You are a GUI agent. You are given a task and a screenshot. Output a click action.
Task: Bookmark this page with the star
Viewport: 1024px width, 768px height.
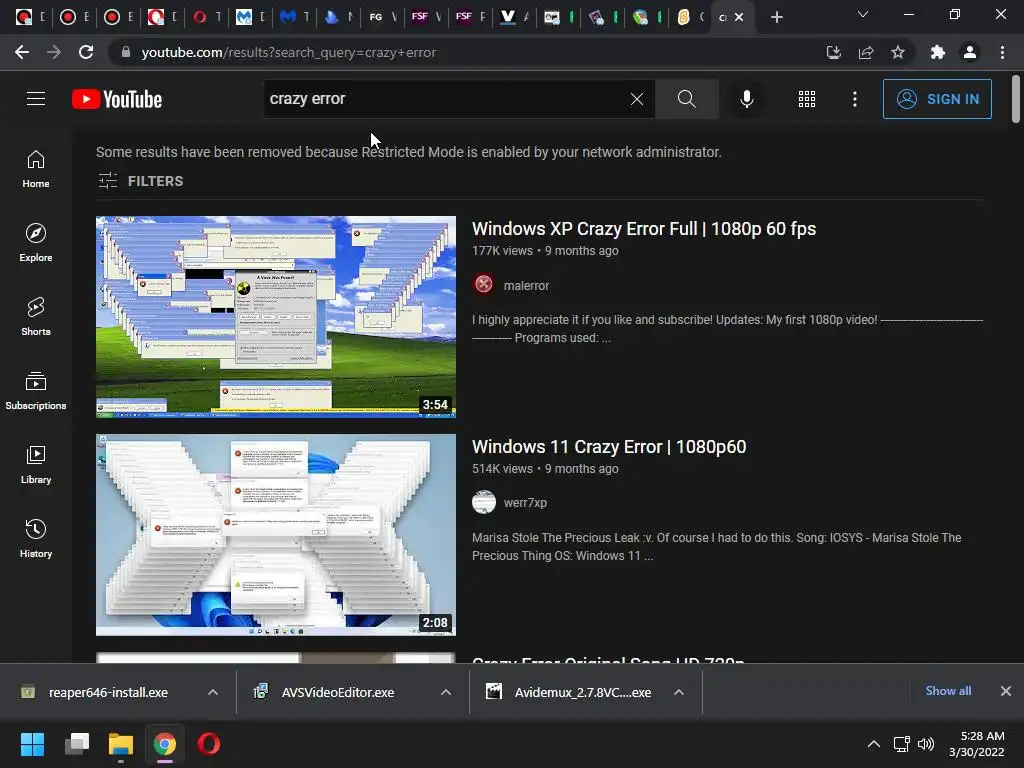click(x=898, y=52)
